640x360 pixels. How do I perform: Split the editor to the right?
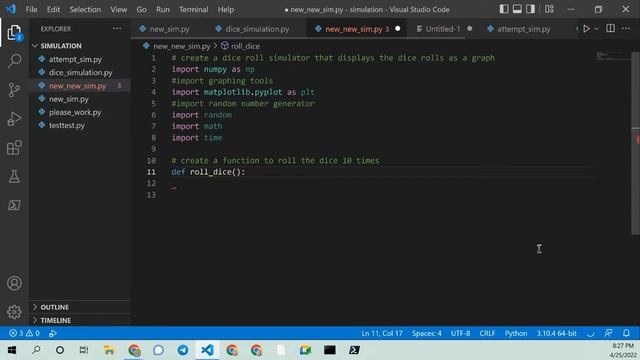[611, 29]
